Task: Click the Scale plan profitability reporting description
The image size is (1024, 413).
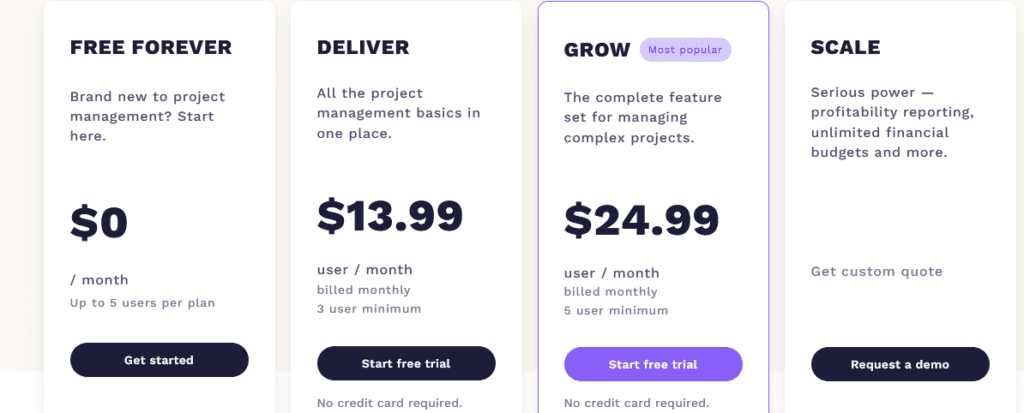Action: [893, 123]
